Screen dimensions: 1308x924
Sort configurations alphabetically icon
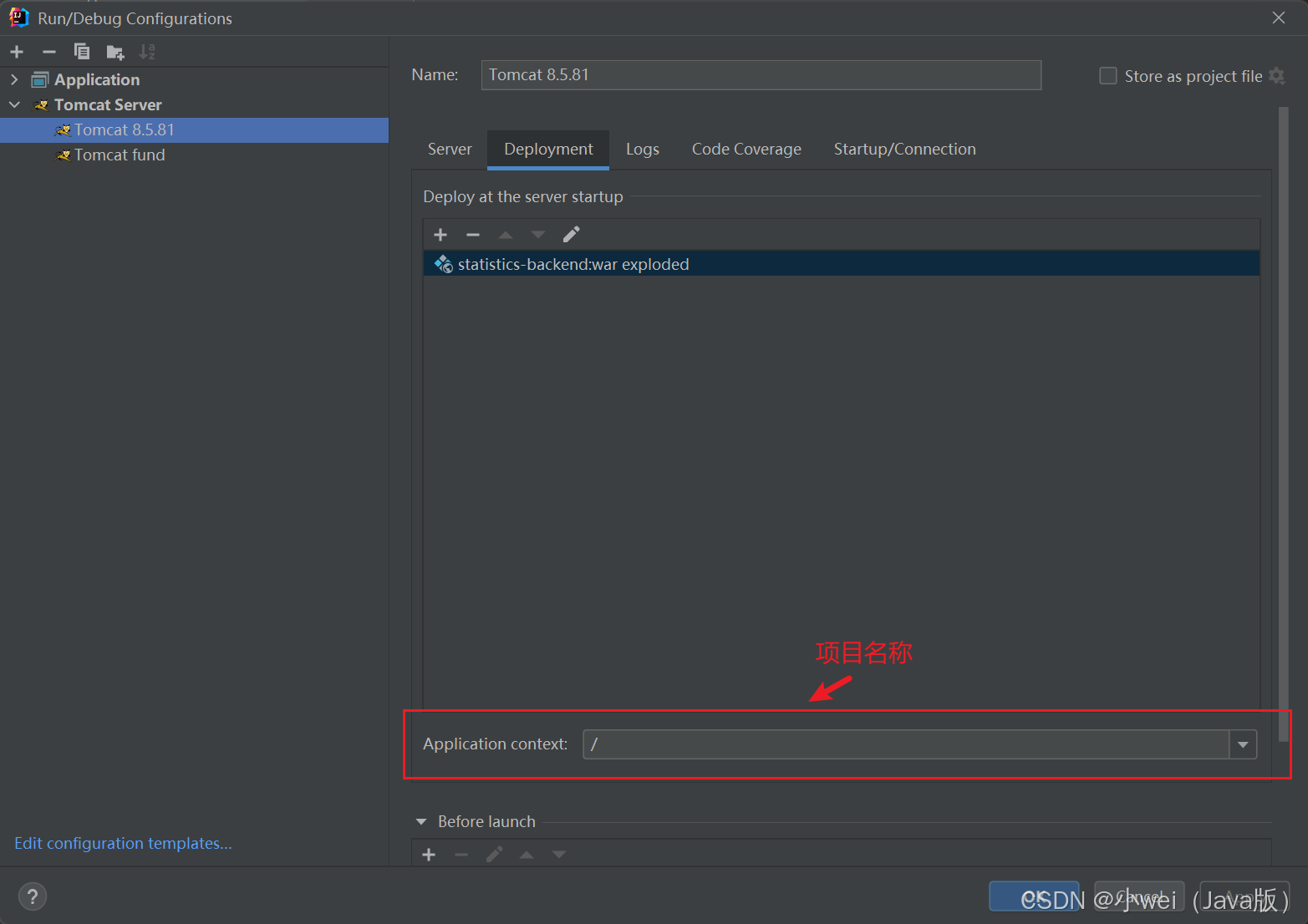(147, 52)
